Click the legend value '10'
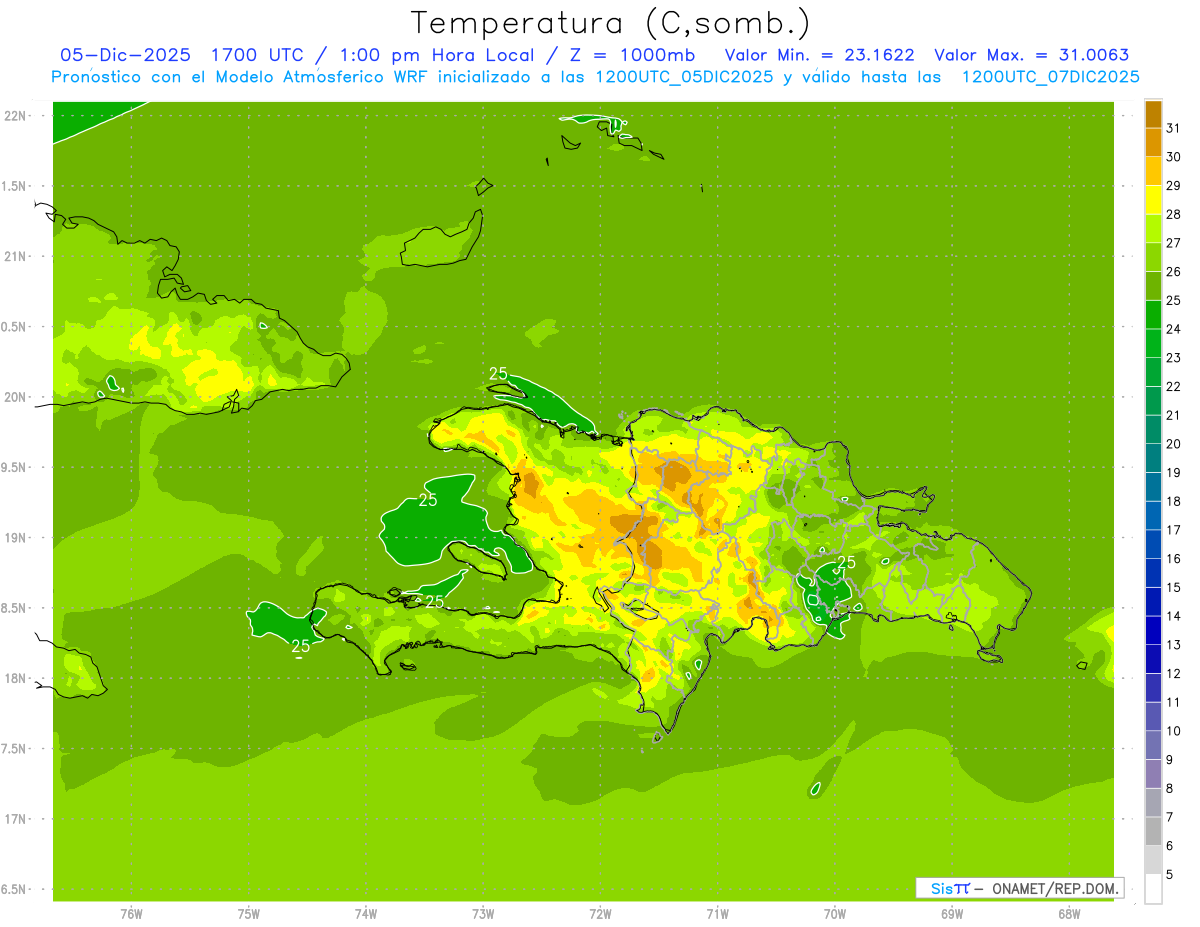 point(1174,731)
